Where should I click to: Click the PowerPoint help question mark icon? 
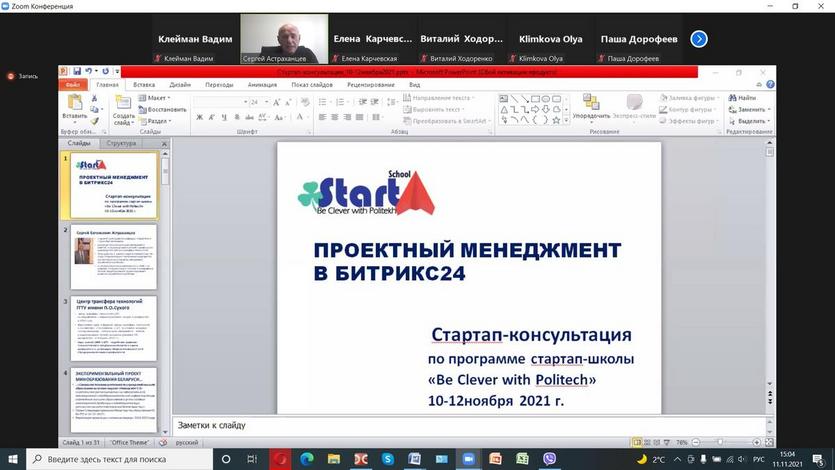[771, 85]
